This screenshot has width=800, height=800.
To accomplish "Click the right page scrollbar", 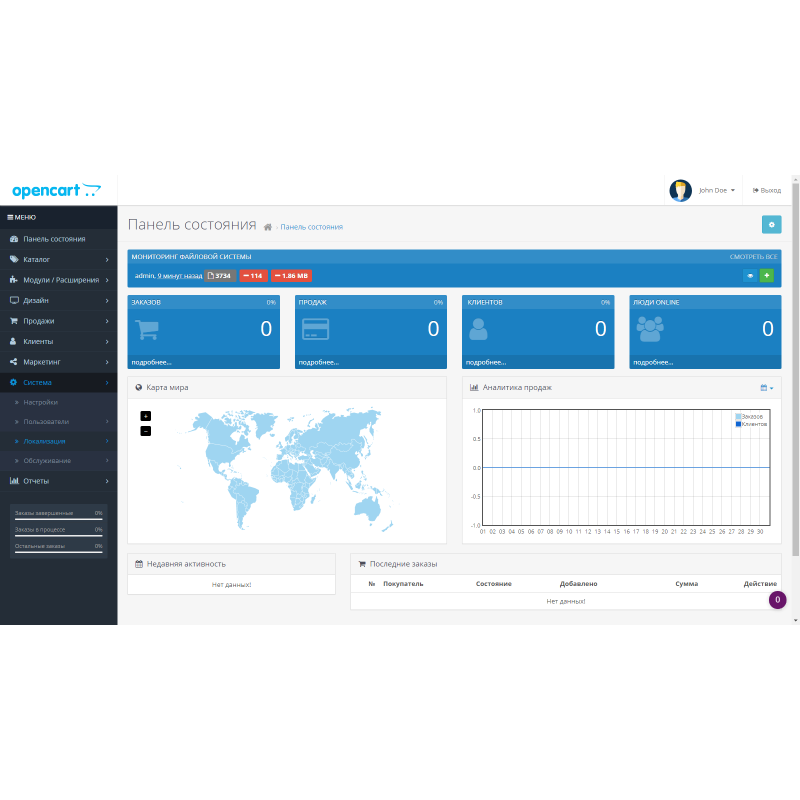I will click(793, 400).
